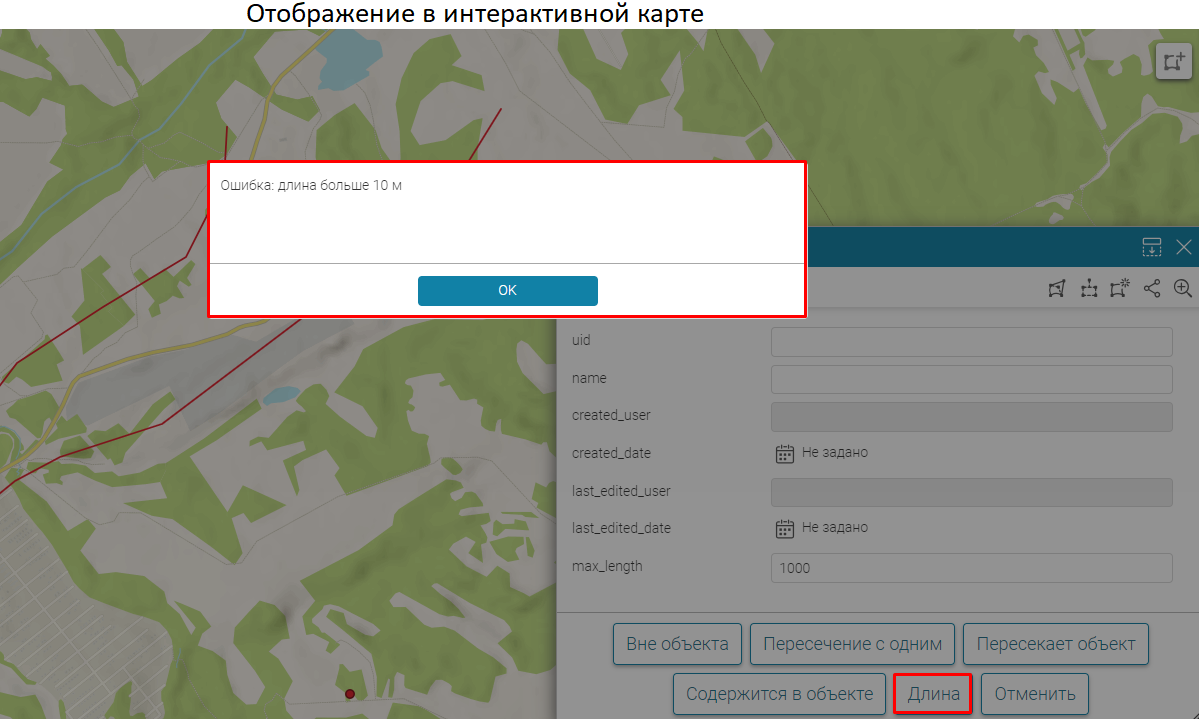Click the dock panel icon in header

pyautogui.click(x=1152, y=247)
